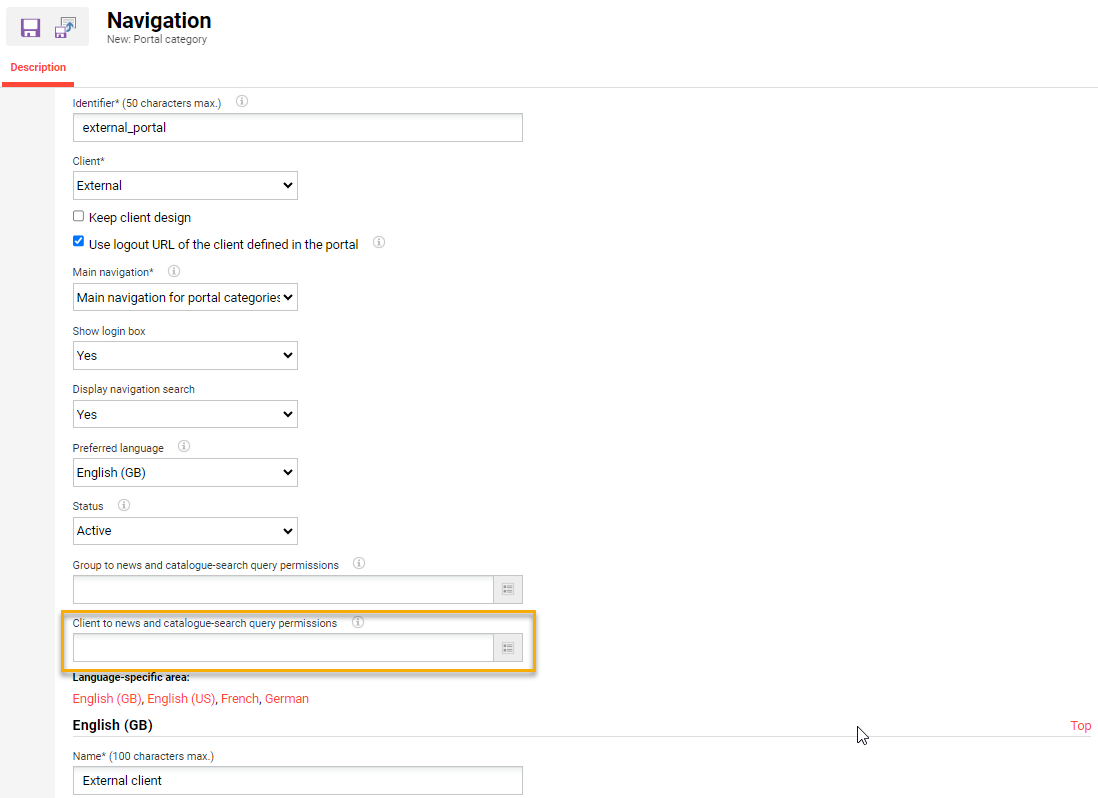Viewport: 1098px width, 798px height.
Task: Select the Description tab
Action: (x=38, y=68)
